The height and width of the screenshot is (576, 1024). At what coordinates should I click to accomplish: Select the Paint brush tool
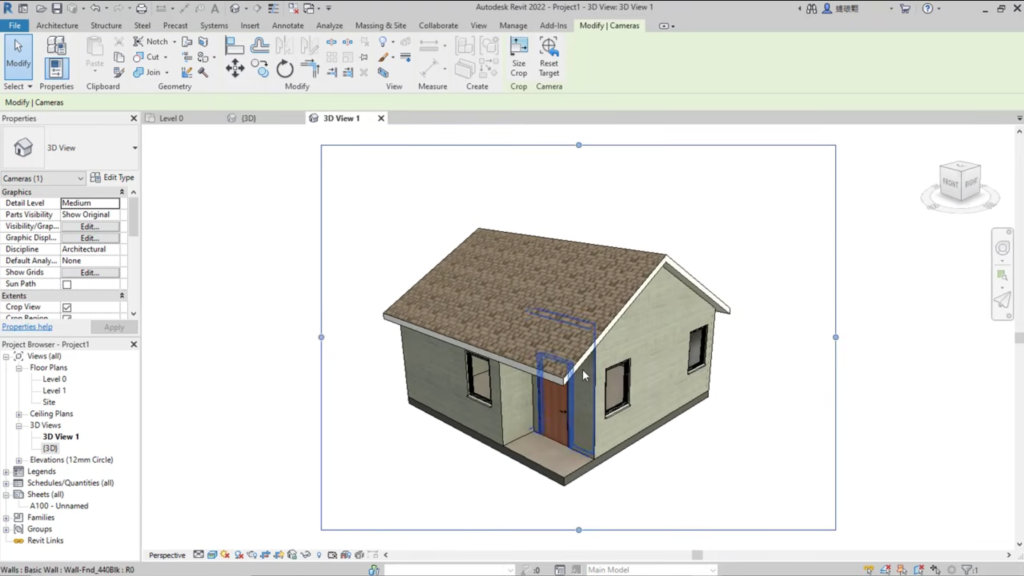click(383, 57)
